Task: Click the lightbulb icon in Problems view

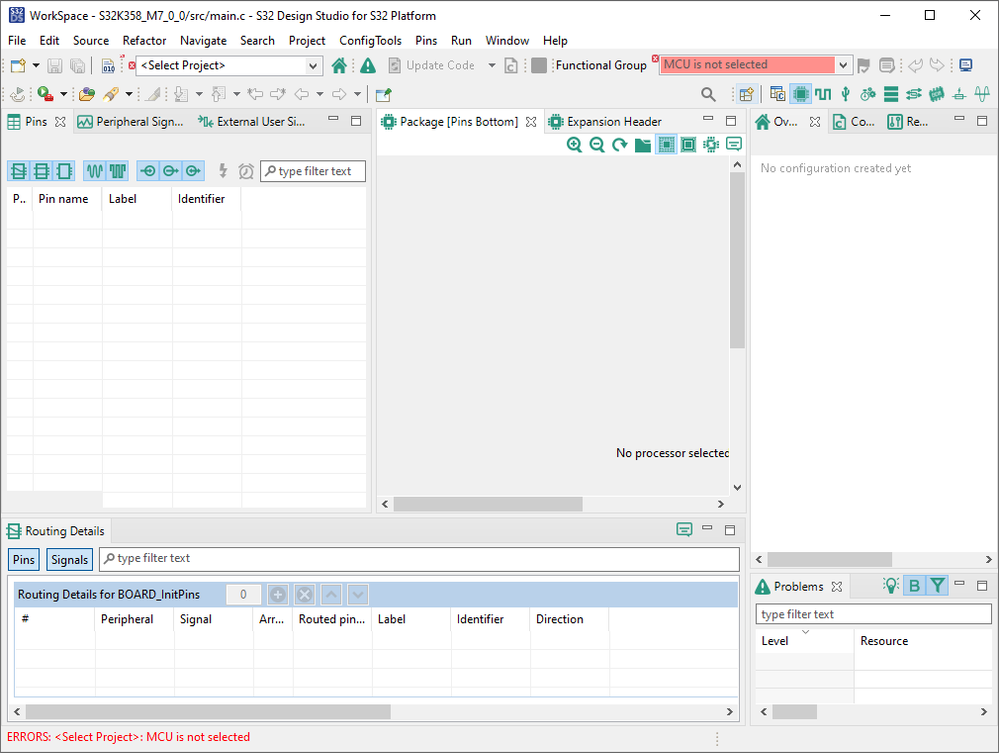Action: tap(891, 585)
